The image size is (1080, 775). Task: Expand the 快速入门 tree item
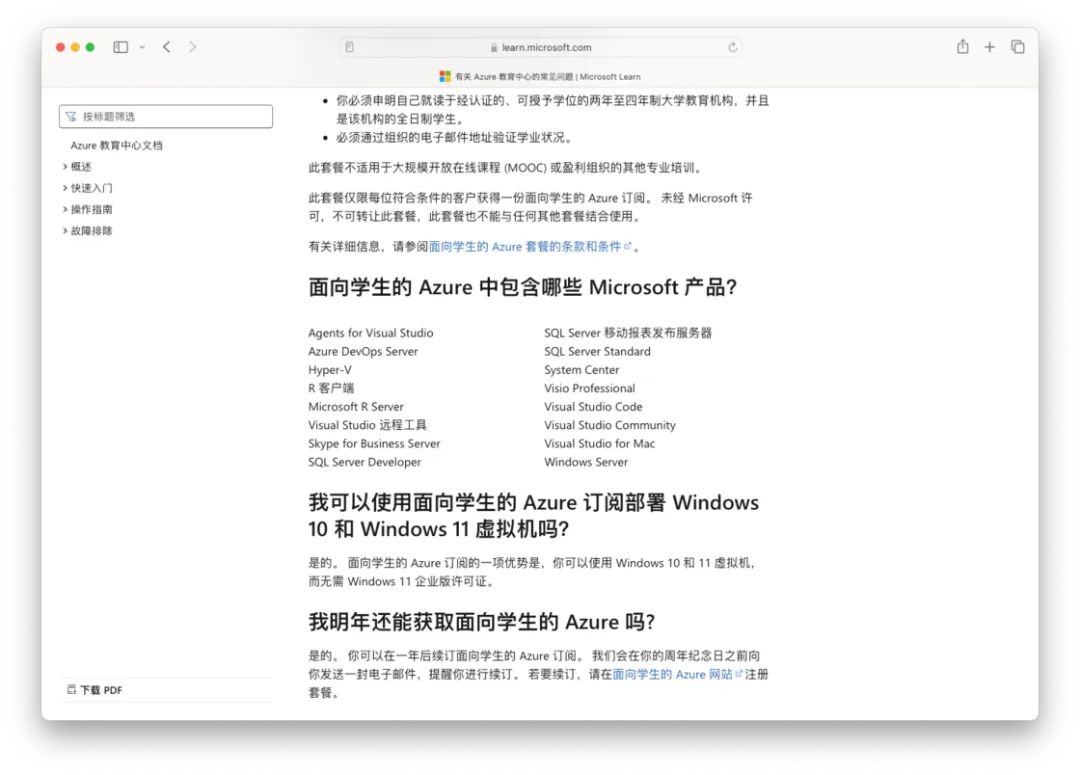87,188
